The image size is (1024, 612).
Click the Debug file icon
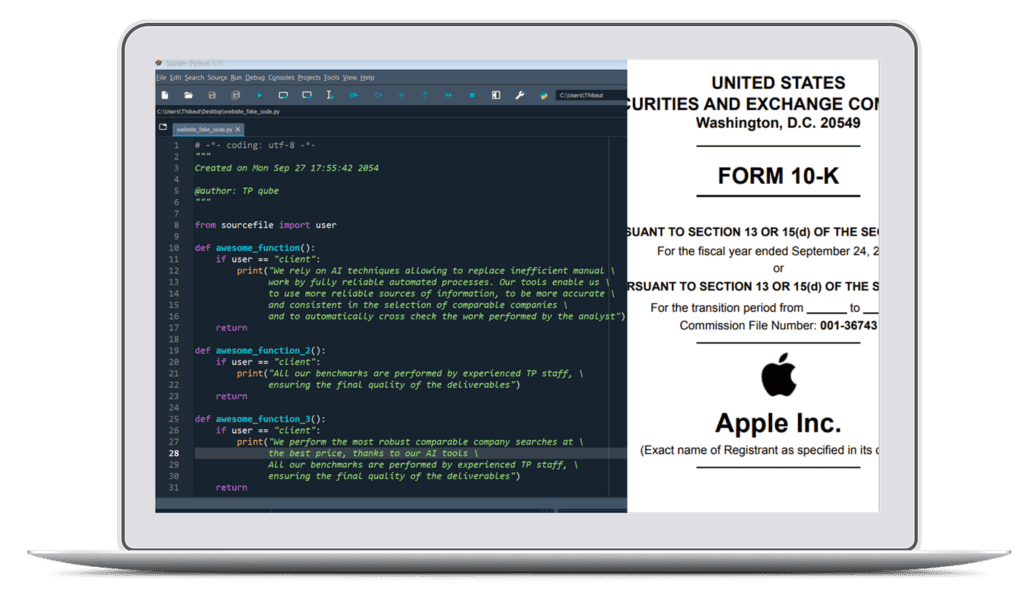click(353, 95)
